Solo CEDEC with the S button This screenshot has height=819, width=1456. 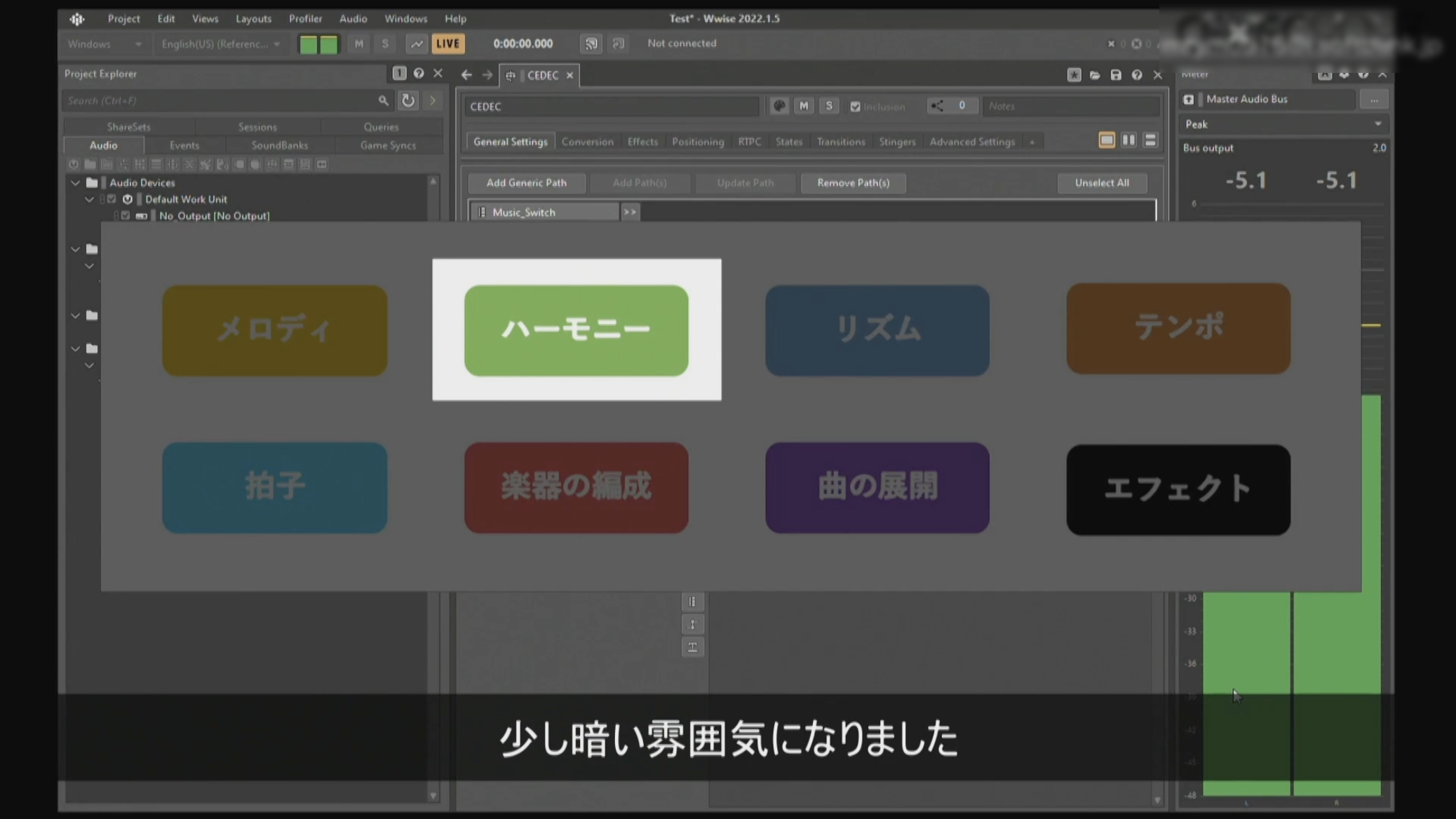click(x=829, y=106)
